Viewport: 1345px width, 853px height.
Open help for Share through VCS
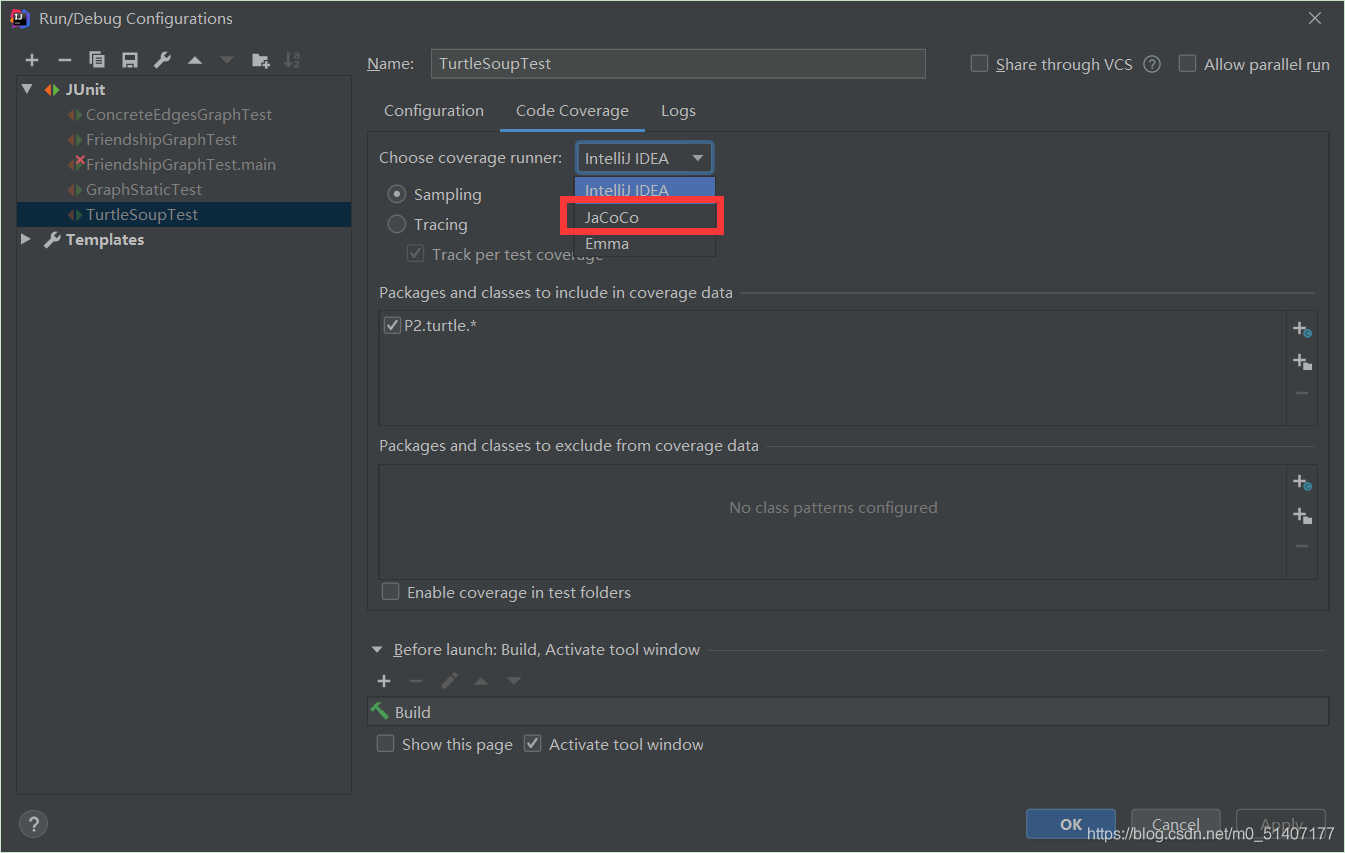tap(1152, 64)
